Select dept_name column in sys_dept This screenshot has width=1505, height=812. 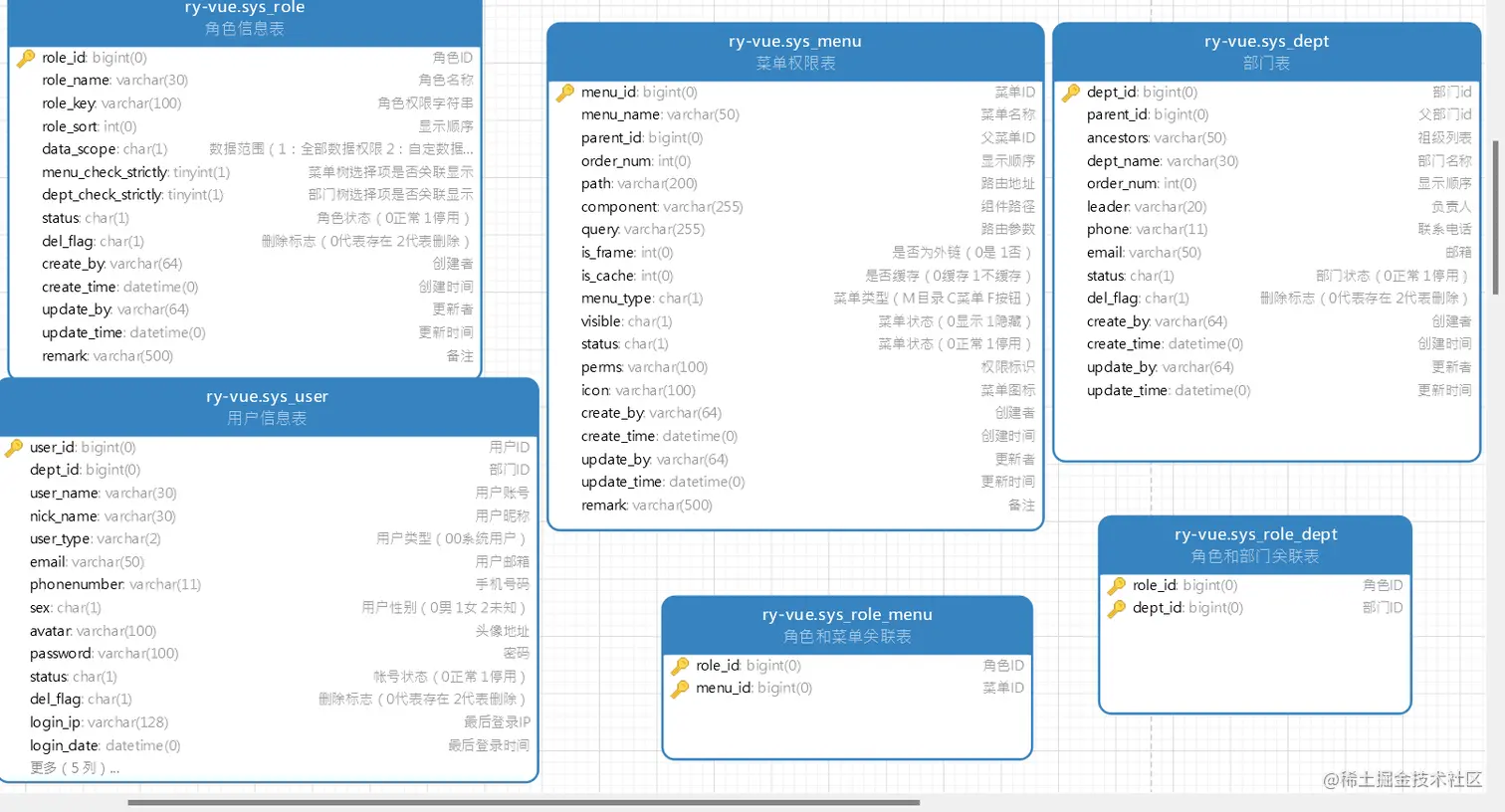[1266, 161]
